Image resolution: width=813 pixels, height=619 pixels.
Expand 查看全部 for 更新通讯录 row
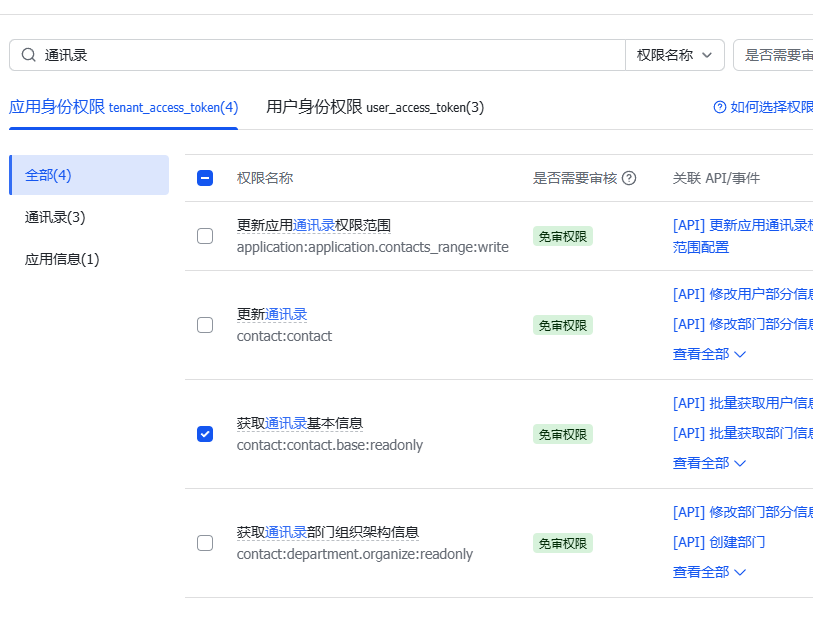click(x=709, y=354)
